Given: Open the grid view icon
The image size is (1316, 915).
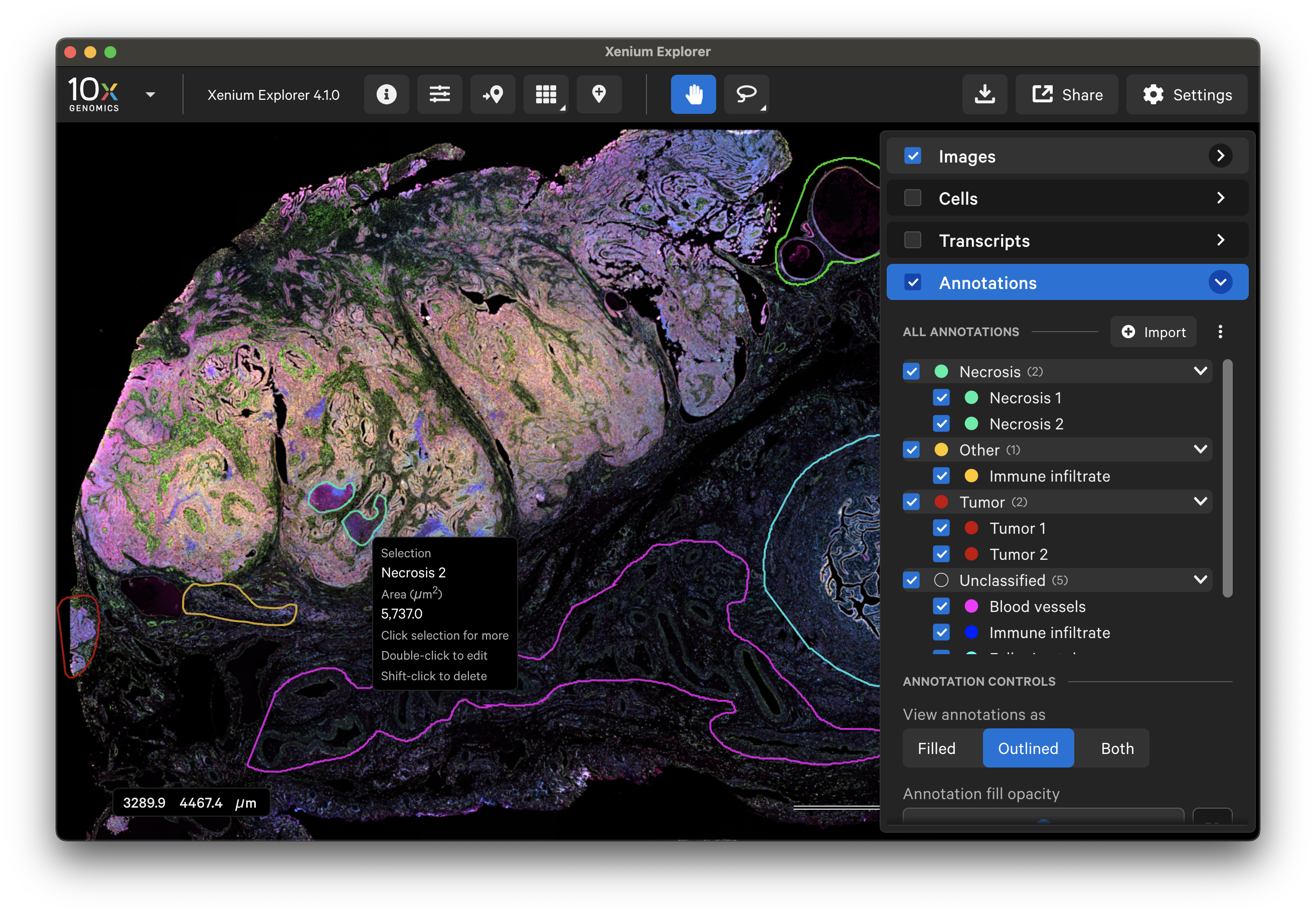Looking at the screenshot, I should click(546, 94).
